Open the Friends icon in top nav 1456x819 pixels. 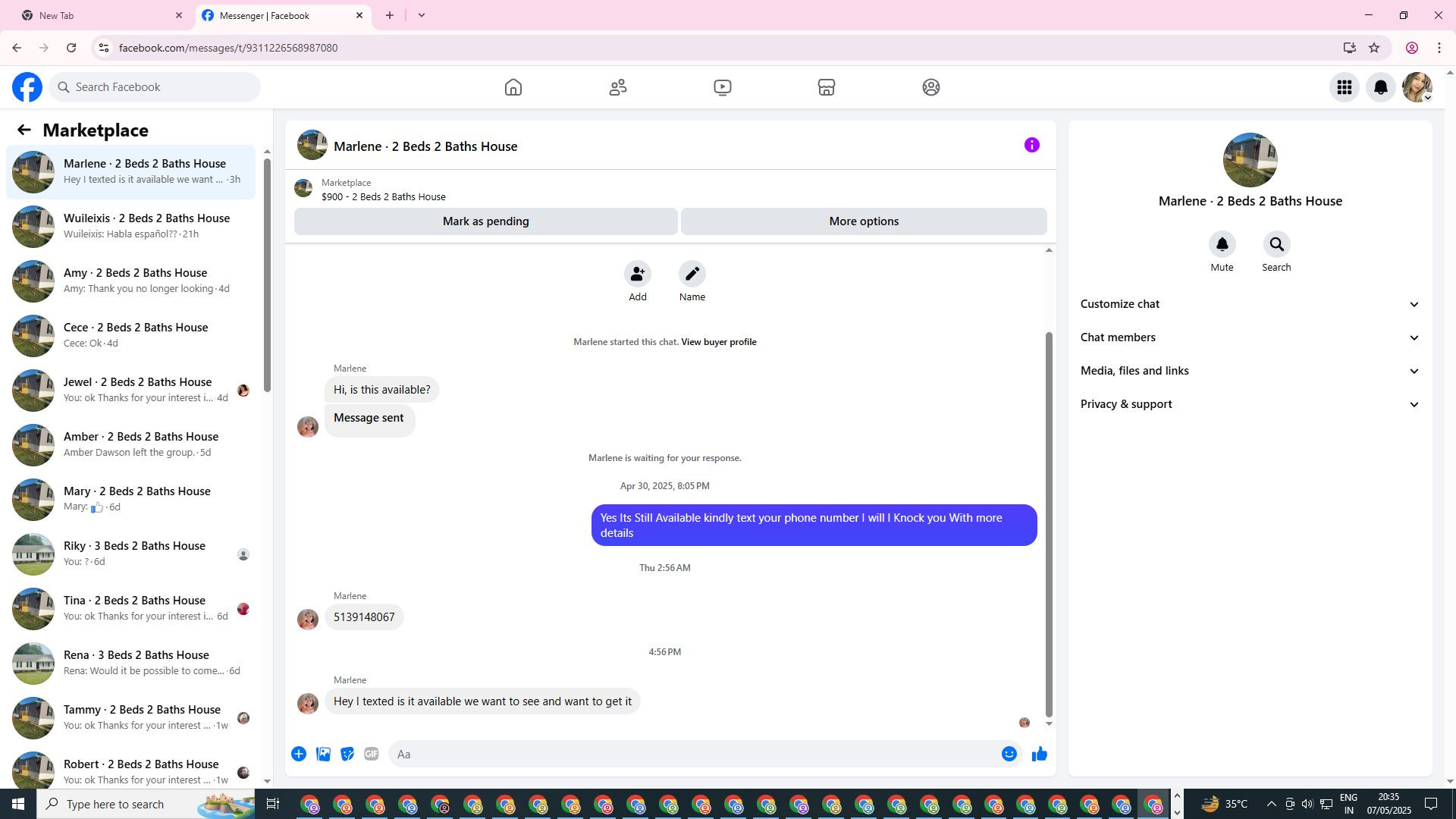[x=618, y=87]
